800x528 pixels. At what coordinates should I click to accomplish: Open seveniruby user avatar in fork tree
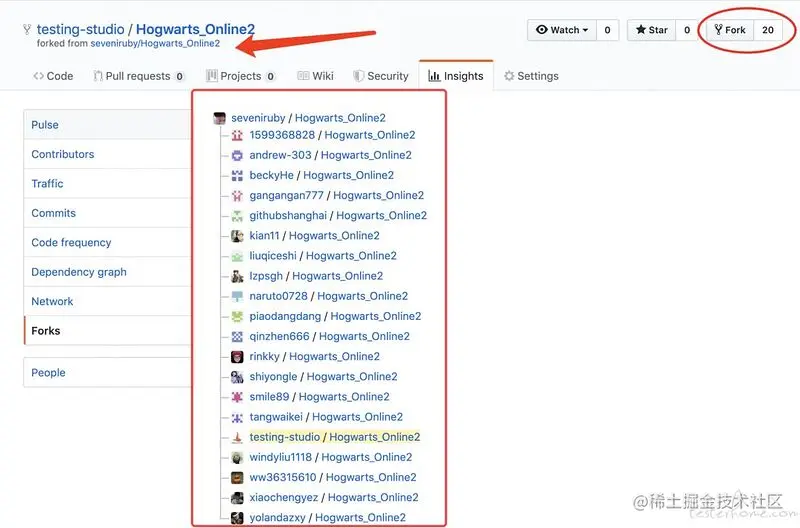pos(219,118)
